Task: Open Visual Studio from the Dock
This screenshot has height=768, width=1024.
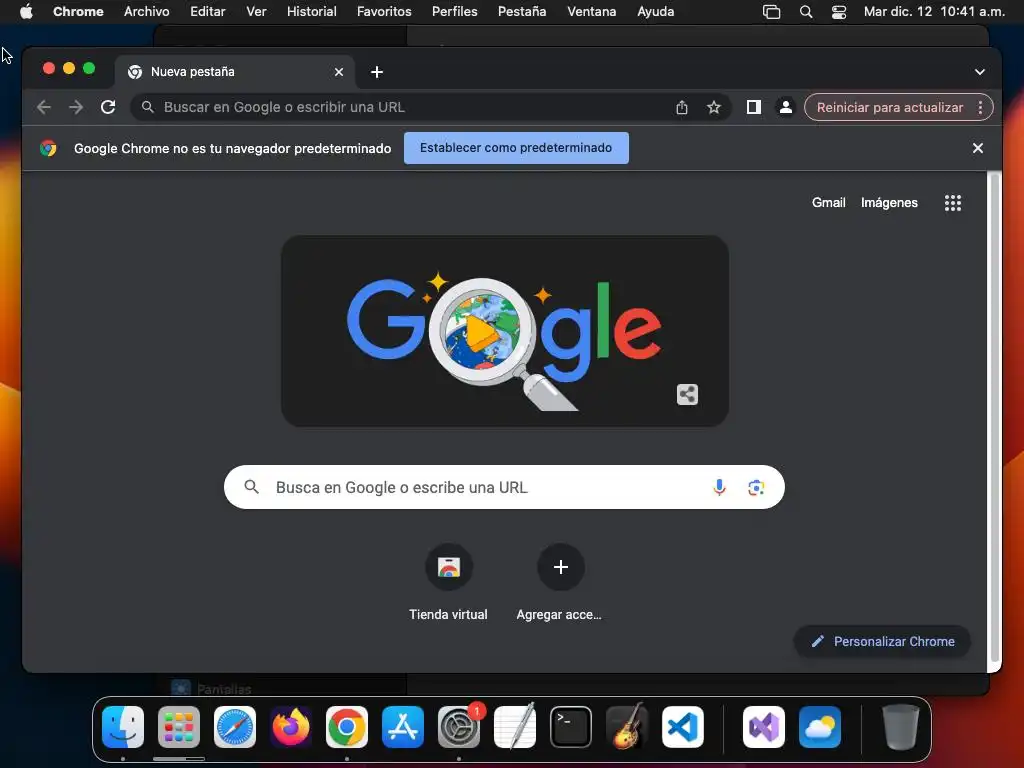Action: coord(763,727)
